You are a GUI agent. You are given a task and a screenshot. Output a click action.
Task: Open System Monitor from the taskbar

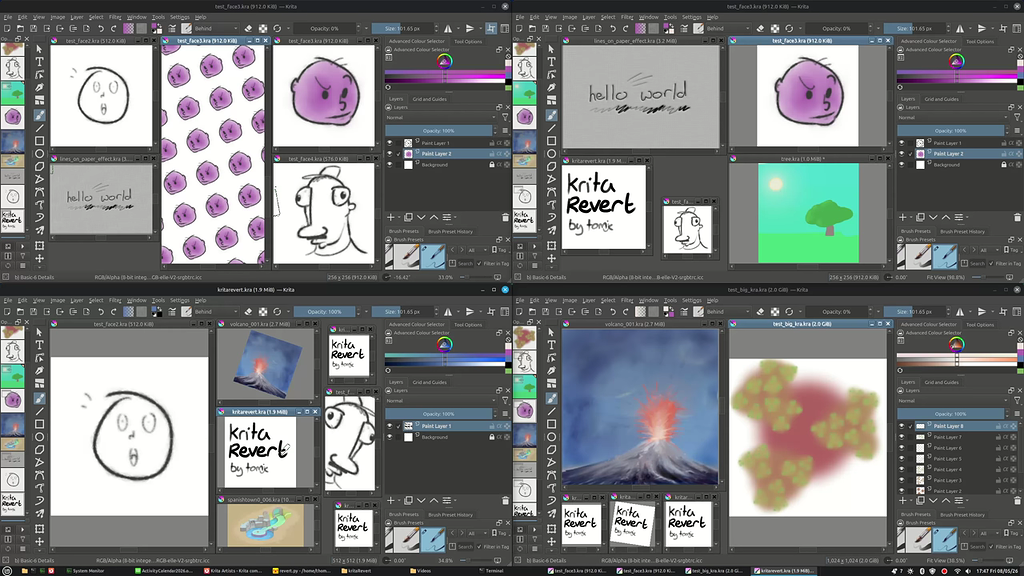click(x=85, y=571)
